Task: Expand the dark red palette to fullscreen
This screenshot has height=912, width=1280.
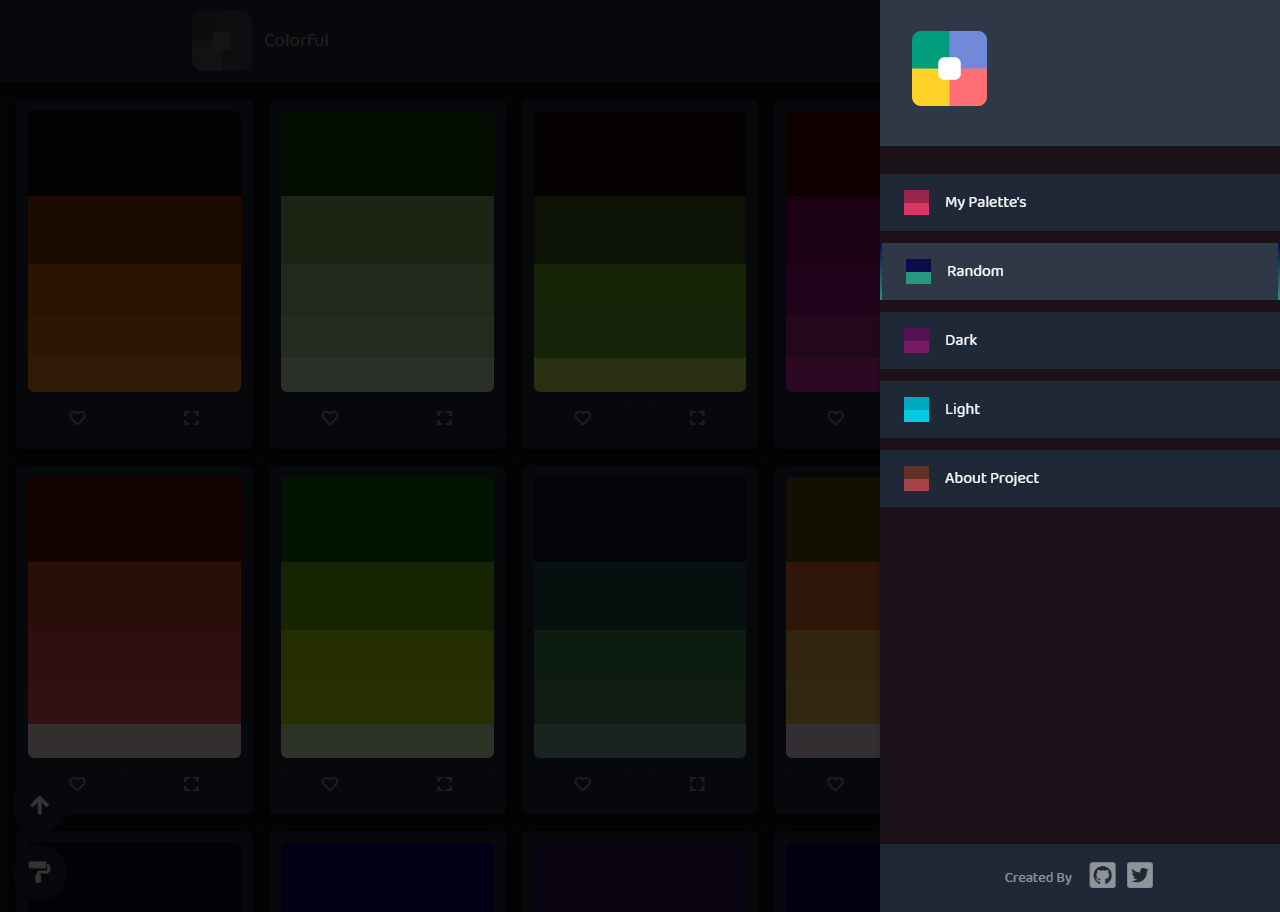Action: tap(191, 784)
